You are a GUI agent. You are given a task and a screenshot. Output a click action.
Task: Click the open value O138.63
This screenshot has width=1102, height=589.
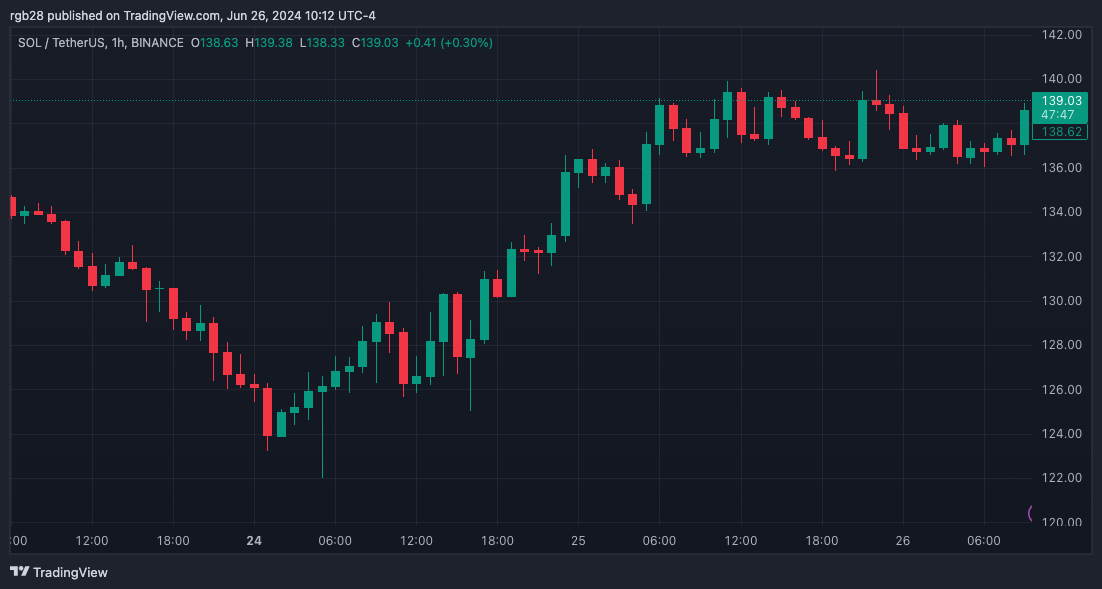pos(214,43)
